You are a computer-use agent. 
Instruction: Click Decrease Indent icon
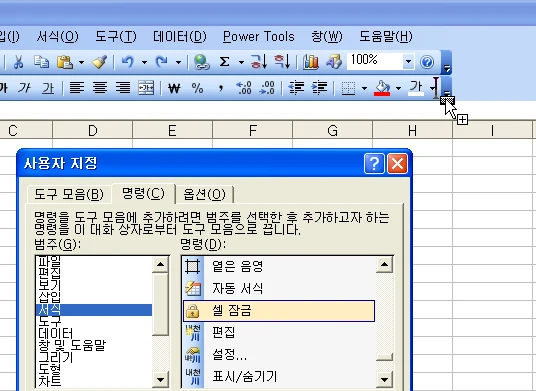296,88
